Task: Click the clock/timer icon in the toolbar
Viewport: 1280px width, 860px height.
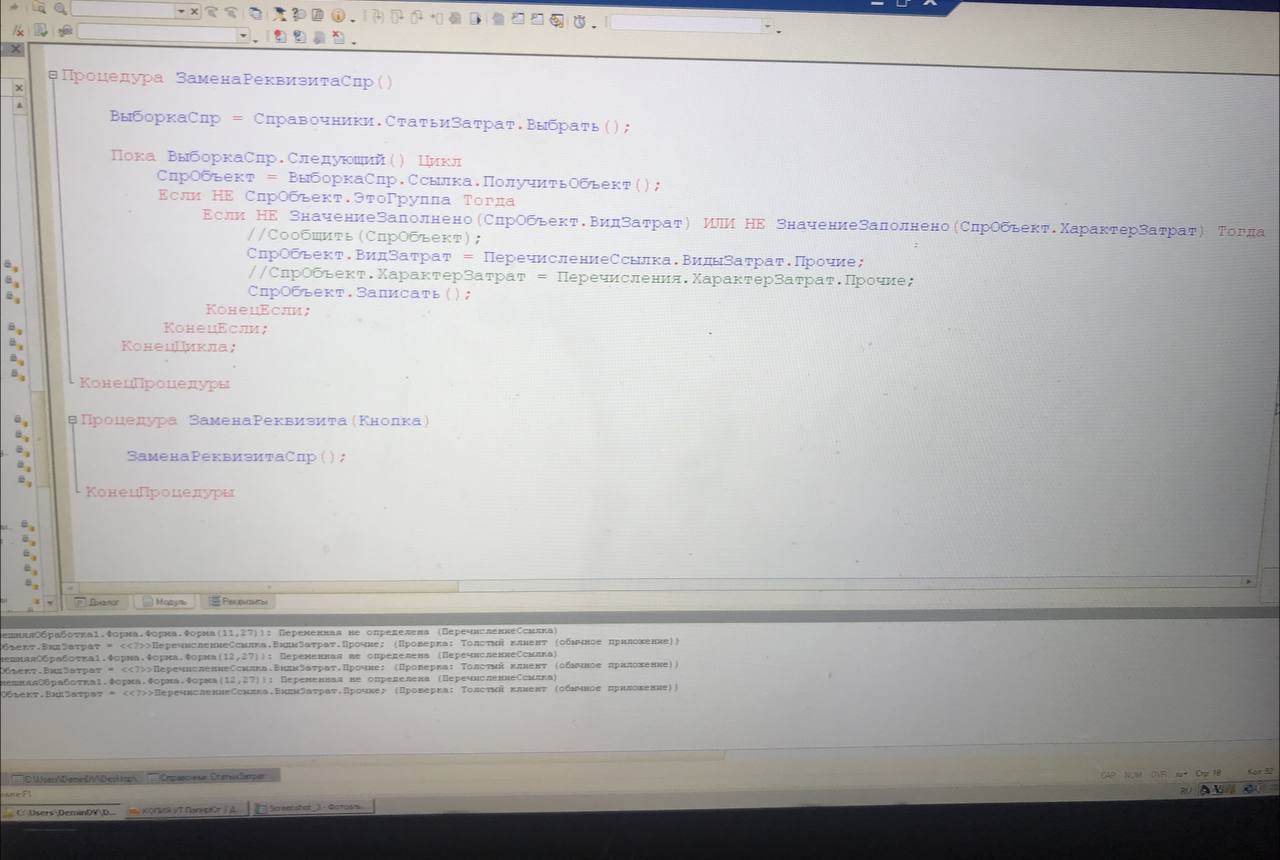Action: pyautogui.click(x=579, y=20)
